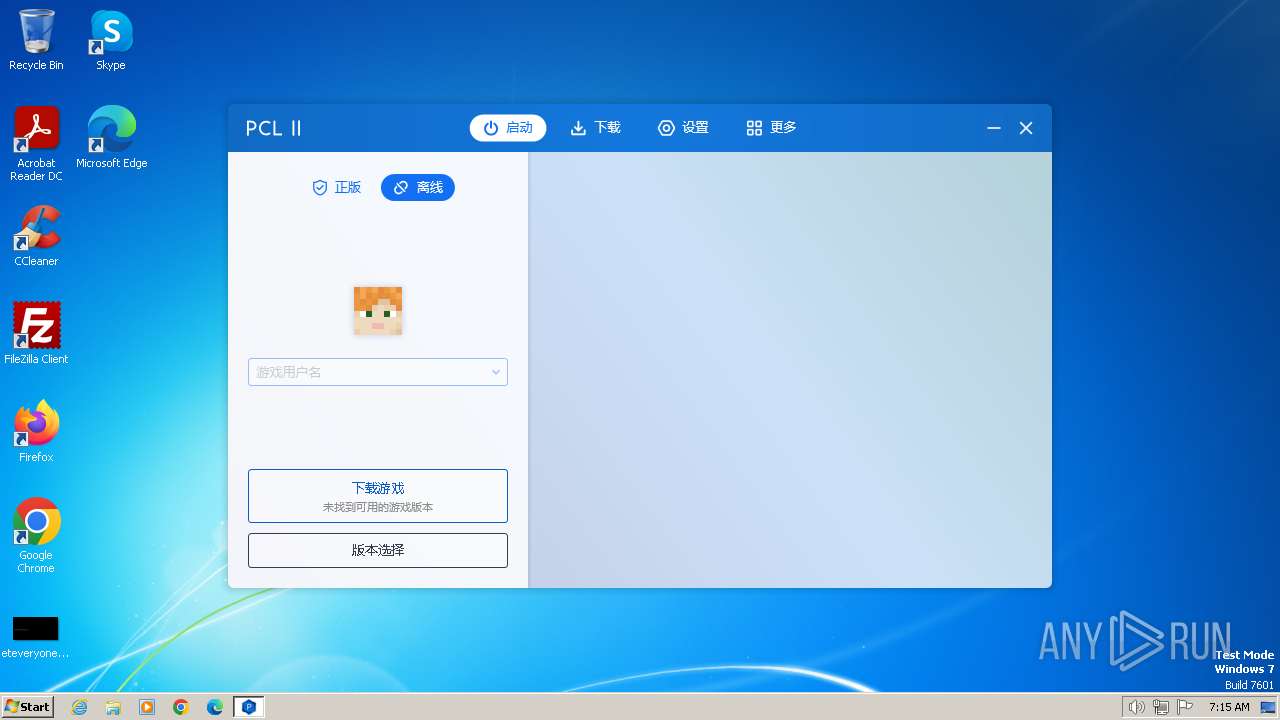
Task: Open network status tray icon
Action: tap(1160, 707)
